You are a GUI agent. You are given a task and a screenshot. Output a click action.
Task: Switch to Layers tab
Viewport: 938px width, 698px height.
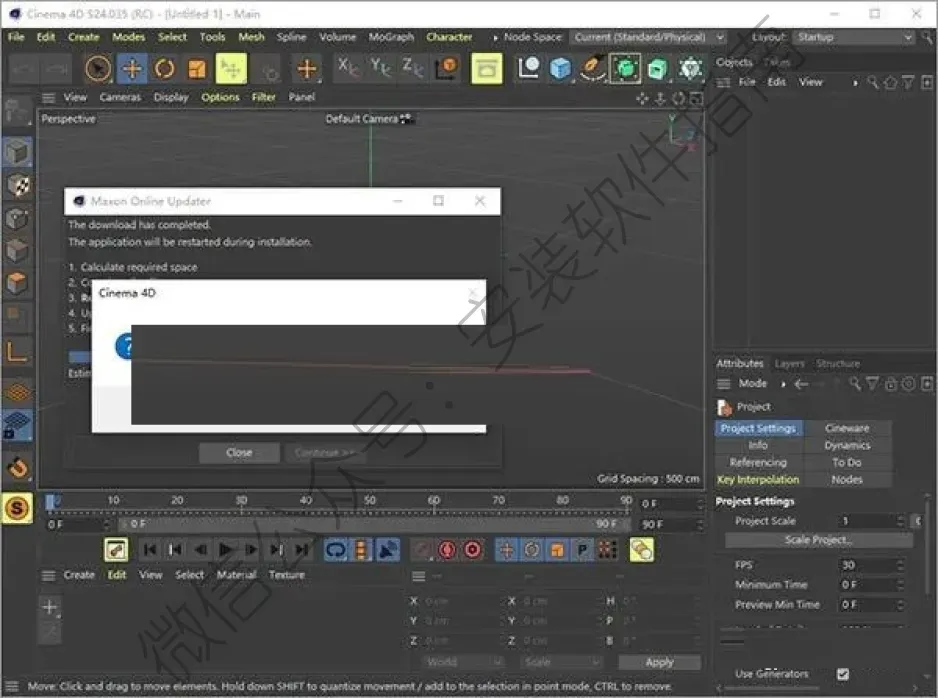tap(789, 364)
